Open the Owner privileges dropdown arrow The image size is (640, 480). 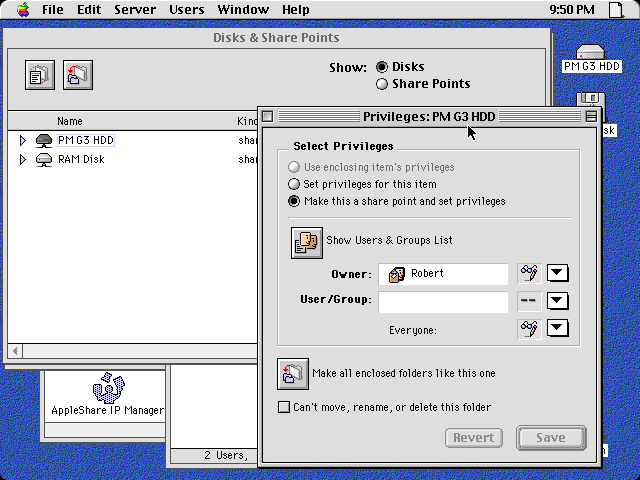(x=558, y=274)
